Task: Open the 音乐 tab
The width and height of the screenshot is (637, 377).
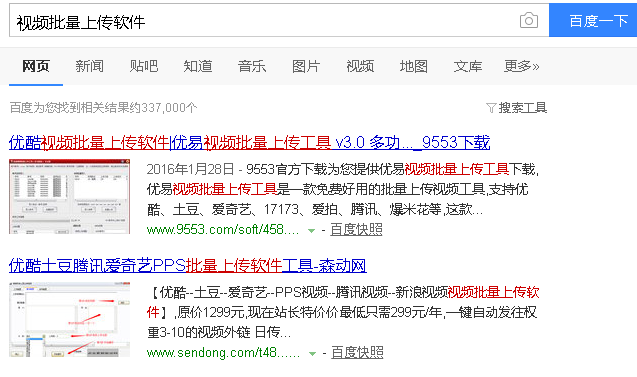Action: 252,66
